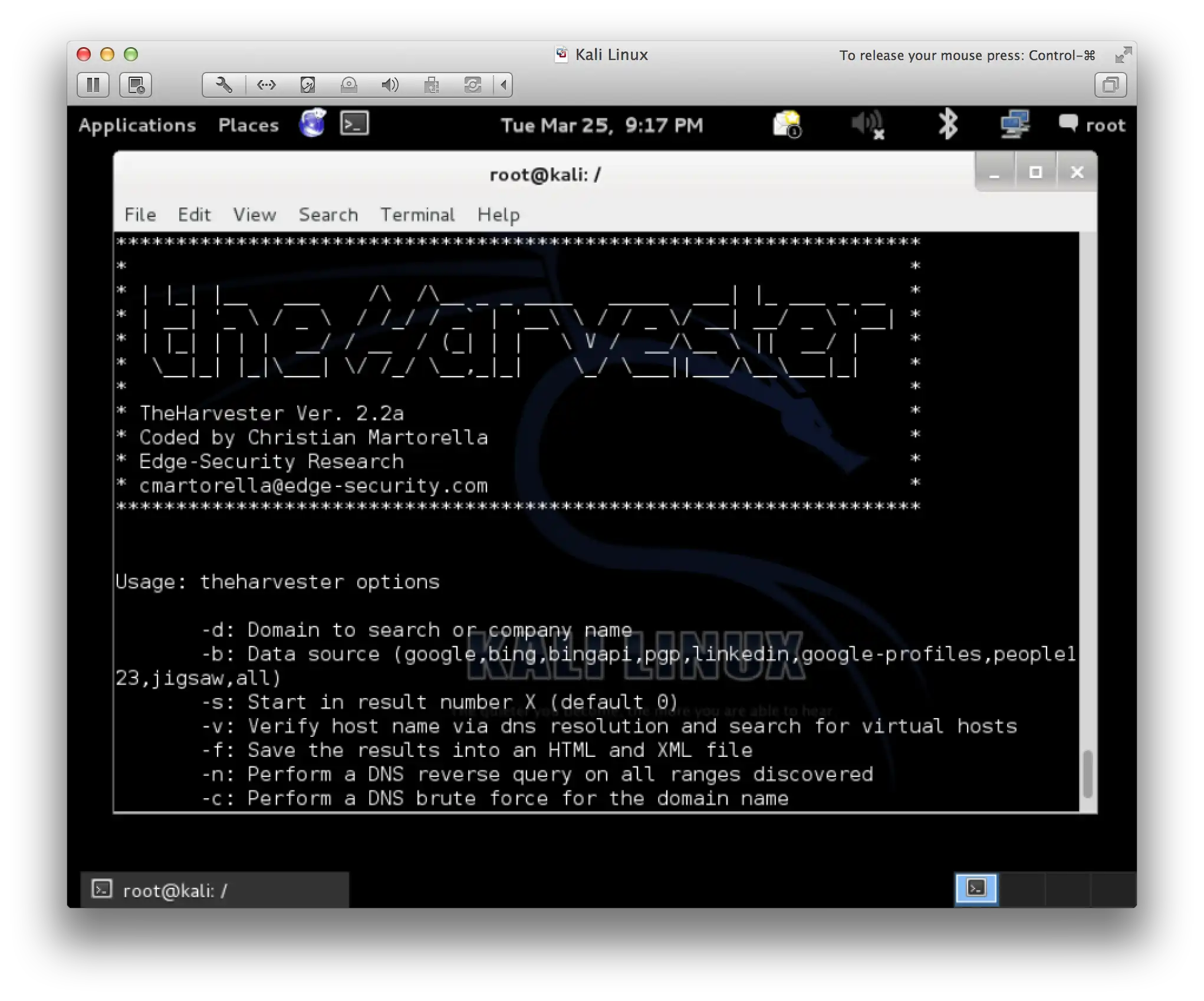The height and width of the screenshot is (1001, 1204).
Task: Take a snapshot of the virtual machine
Action: tap(136, 85)
